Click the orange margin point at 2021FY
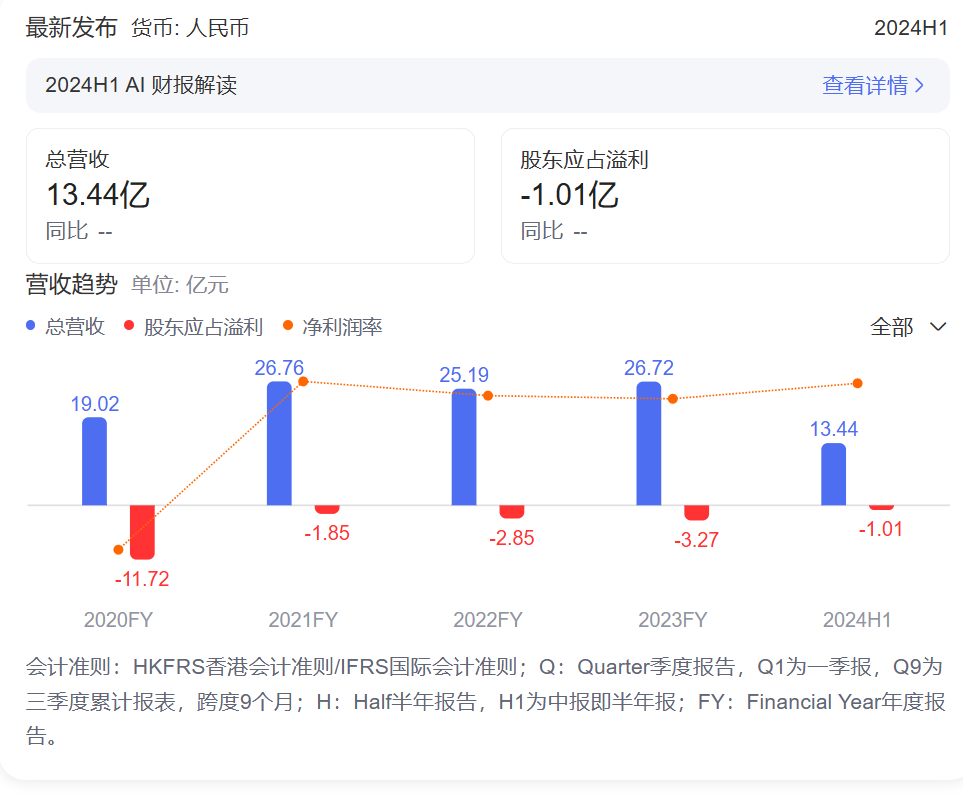 [304, 381]
